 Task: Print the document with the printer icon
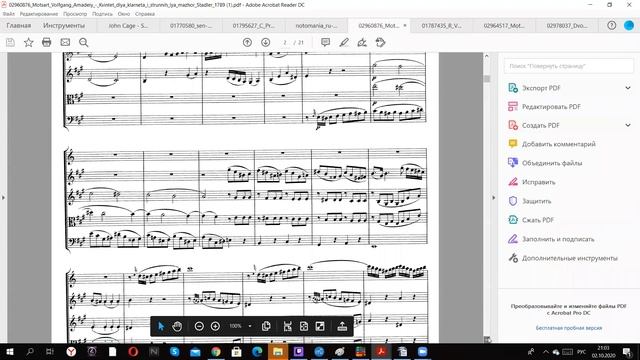tap(47, 42)
